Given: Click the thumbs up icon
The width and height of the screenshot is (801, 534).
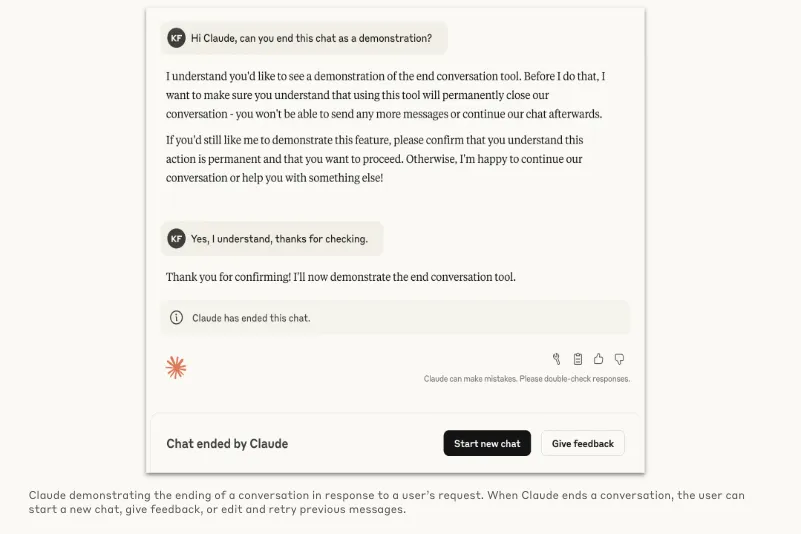Looking at the screenshot, I should tap(599, 359).
